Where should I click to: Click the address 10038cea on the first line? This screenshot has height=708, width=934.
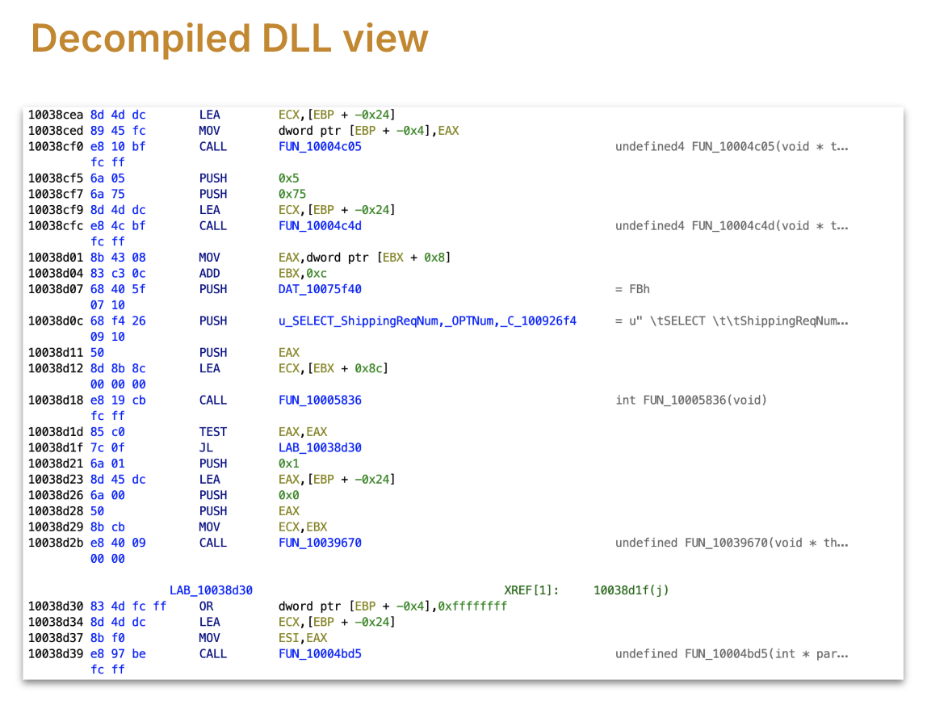[56, 115]
